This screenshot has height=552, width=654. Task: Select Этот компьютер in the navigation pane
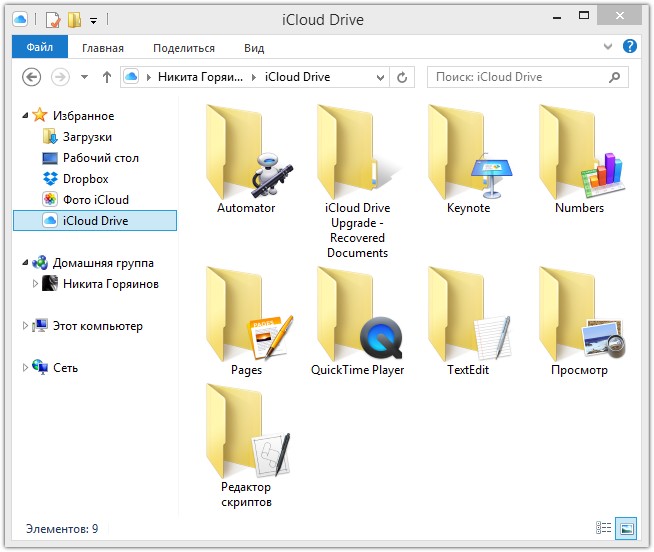coord(98,326)
